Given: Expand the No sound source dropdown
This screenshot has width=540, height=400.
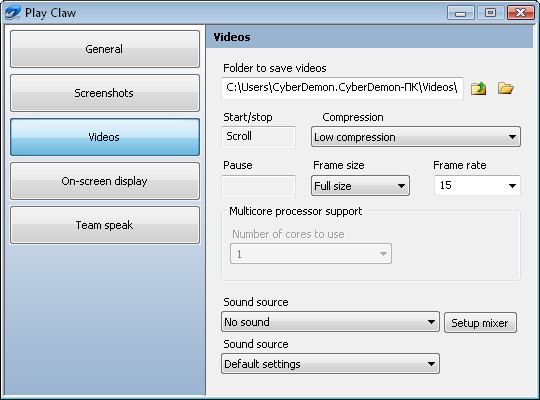Looking at the screenshot, I should [x=330, y=322].
